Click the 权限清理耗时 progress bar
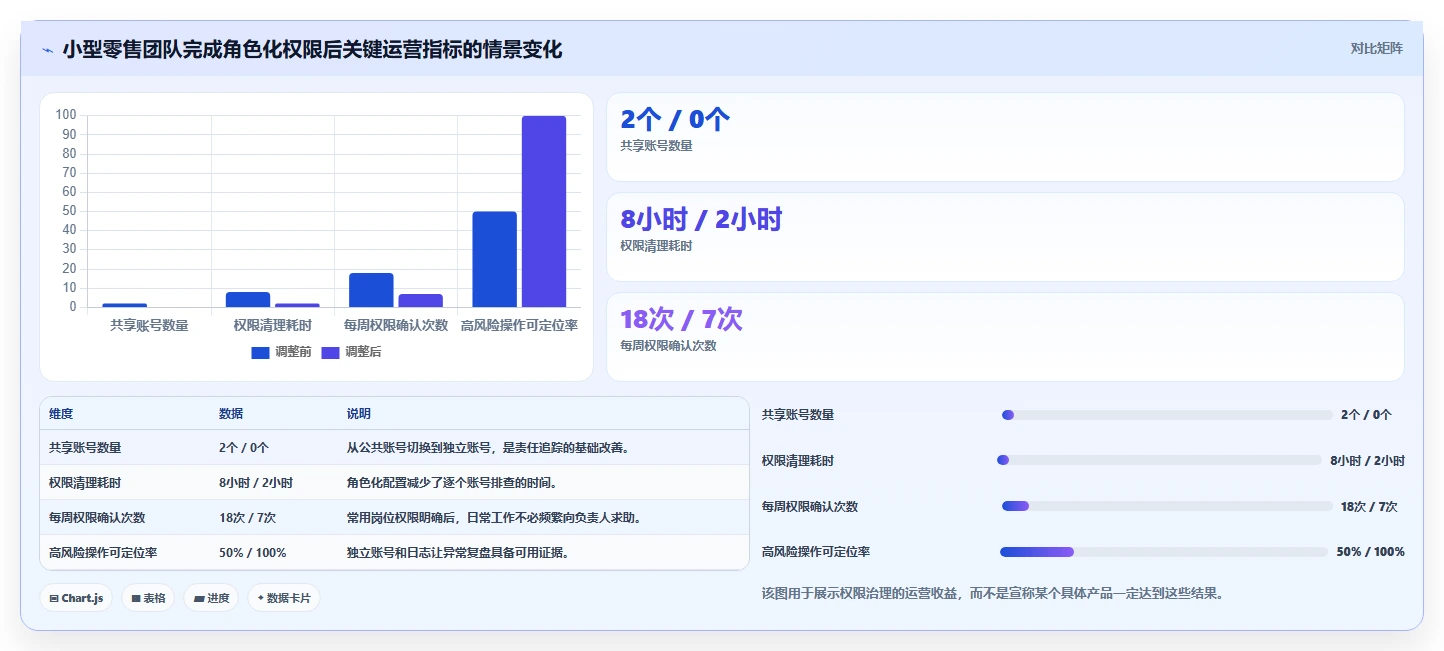Screen dimensions: 1444x651 click(x=1159, y=460)
